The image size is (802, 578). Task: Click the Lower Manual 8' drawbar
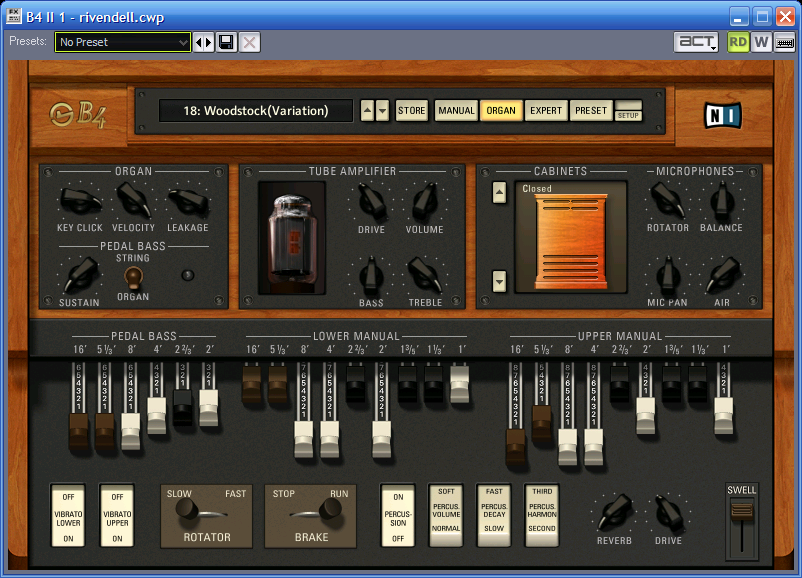tap(303, 439)
